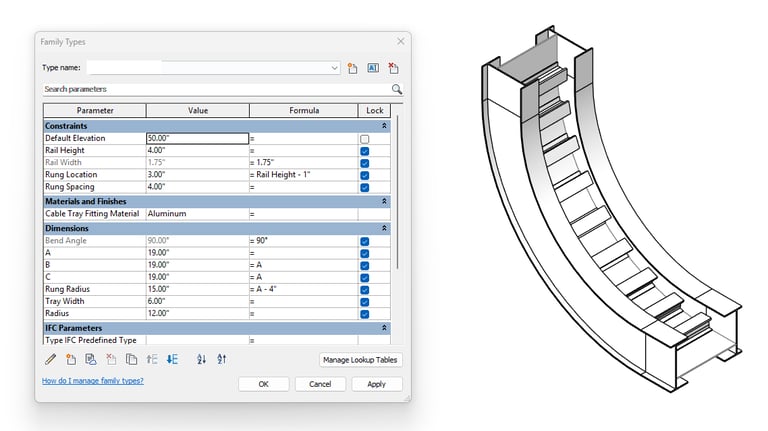Sort parameters in descending order
This screenshot has height=431, width=768.
point(222,359)
